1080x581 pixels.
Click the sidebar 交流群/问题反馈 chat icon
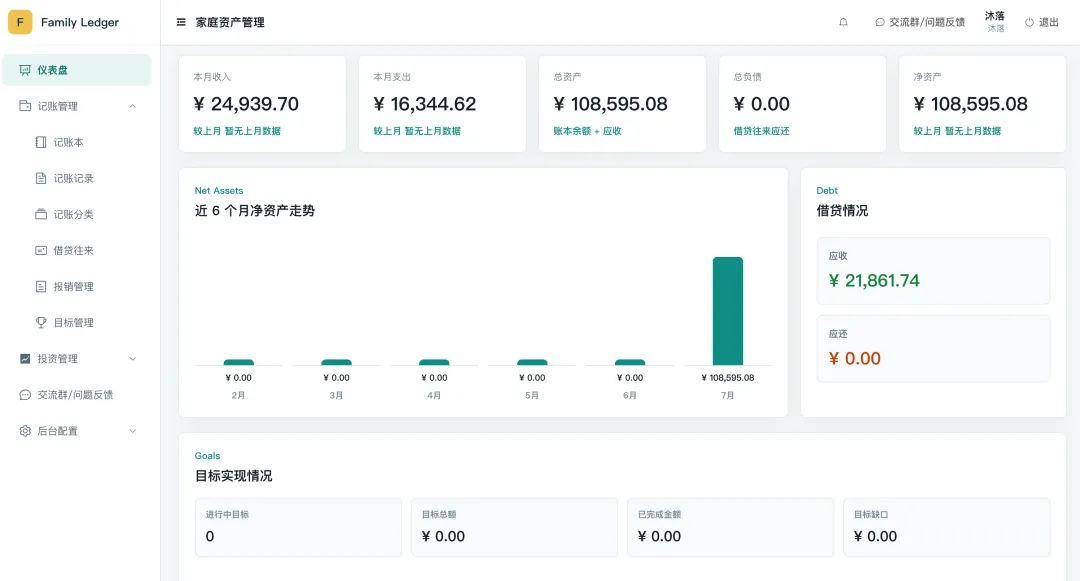[x=25, y=394]
